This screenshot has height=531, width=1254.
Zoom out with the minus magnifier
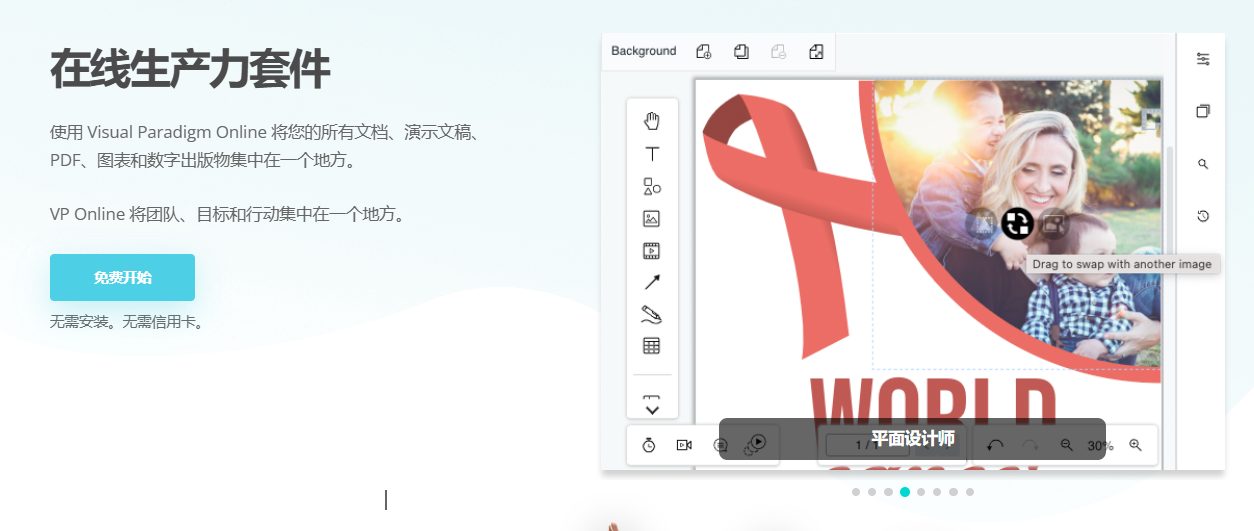(x=1066, y=445)
